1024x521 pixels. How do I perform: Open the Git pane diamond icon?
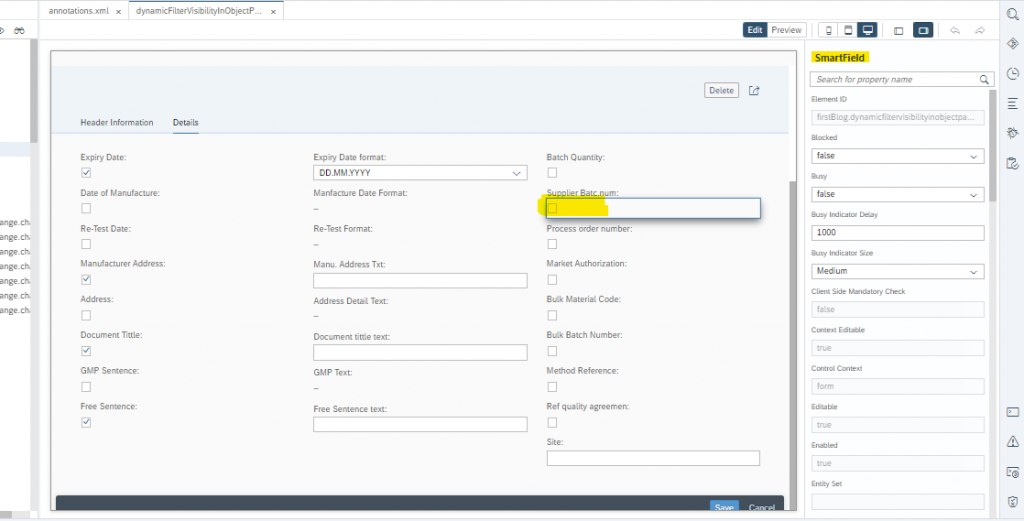click(1012, 44)
